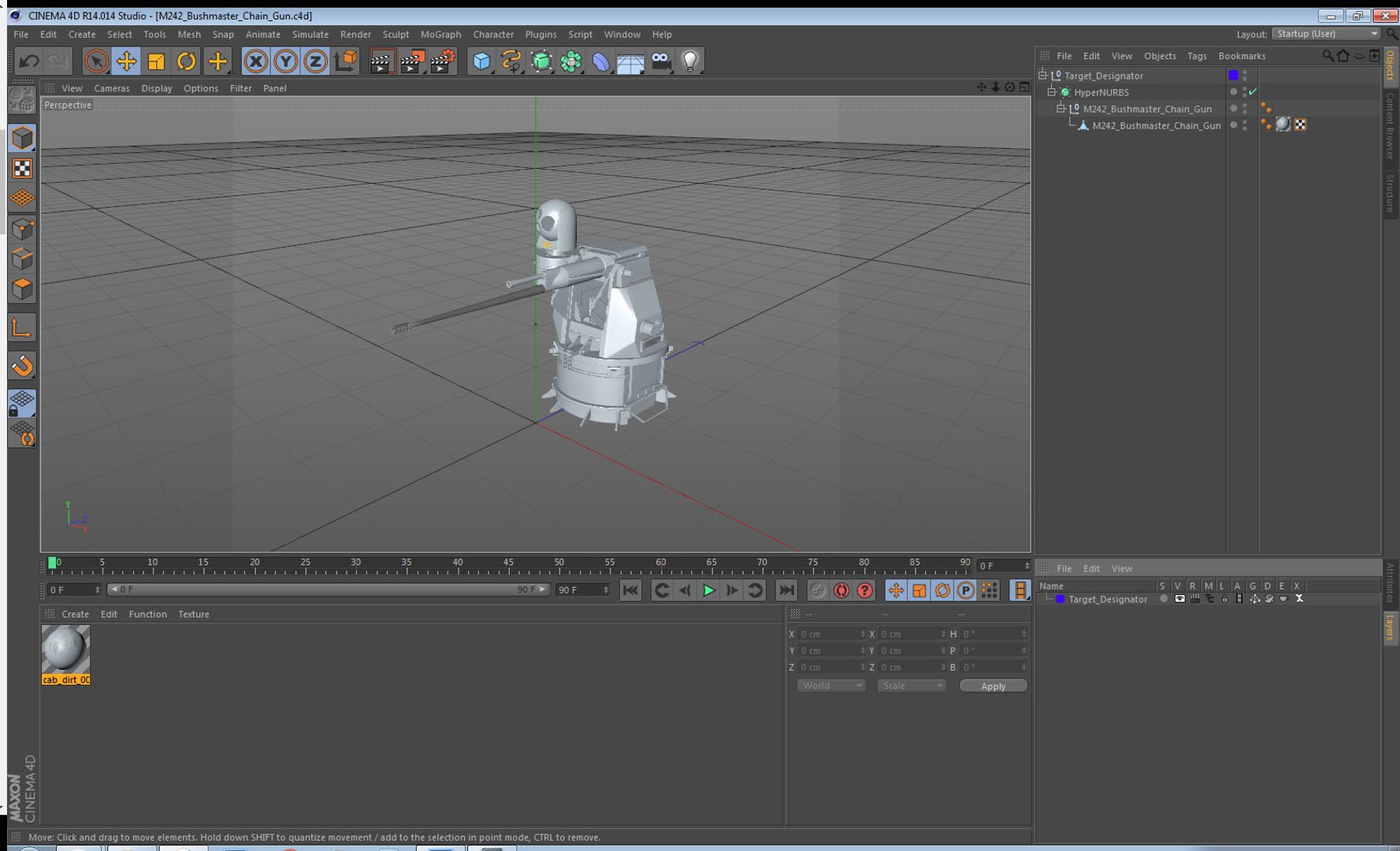
Task: Add a Light object from toolbar
Action: [690, 61]
